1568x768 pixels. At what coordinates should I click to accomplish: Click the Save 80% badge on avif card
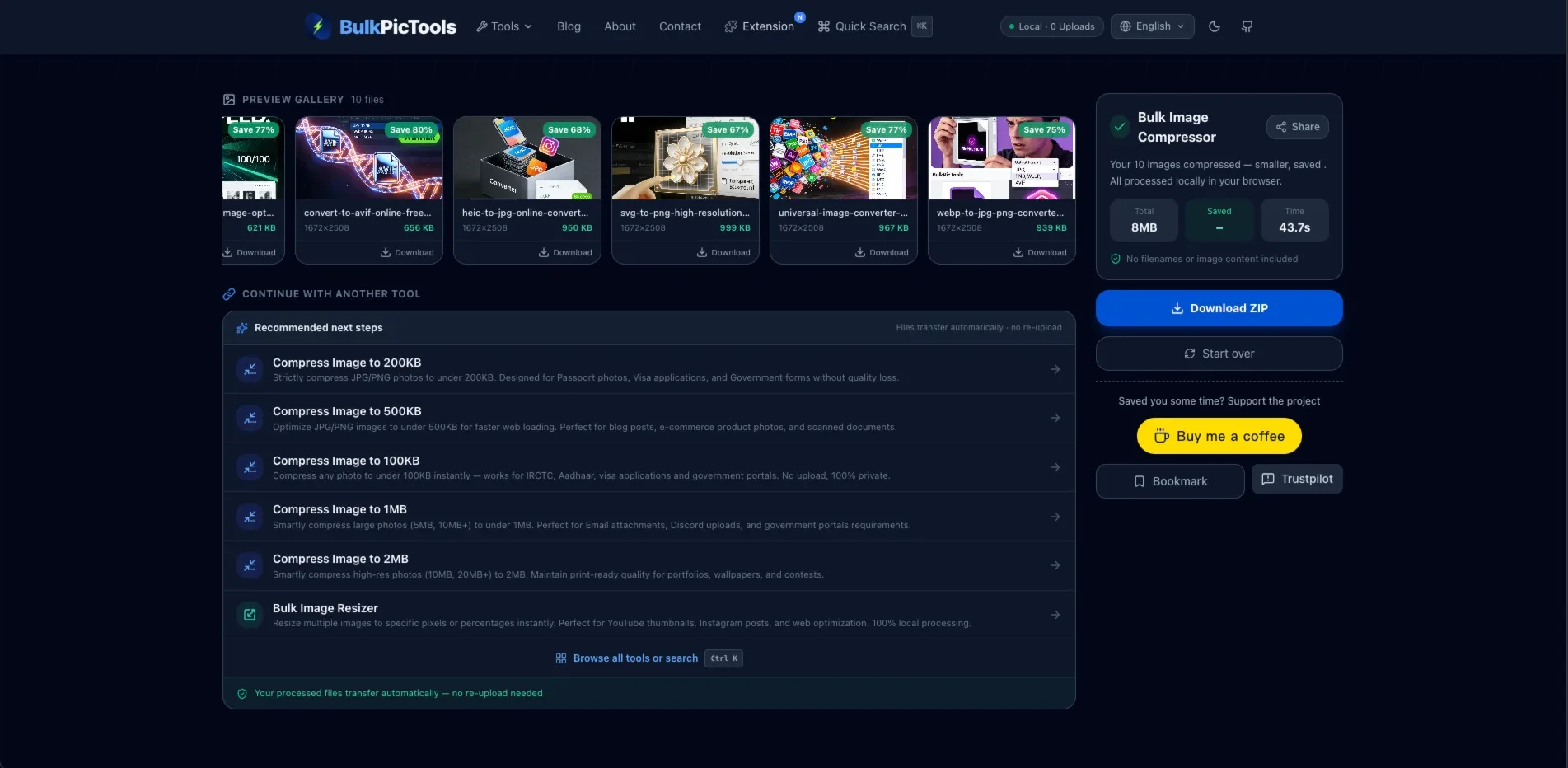pos(410,130)
